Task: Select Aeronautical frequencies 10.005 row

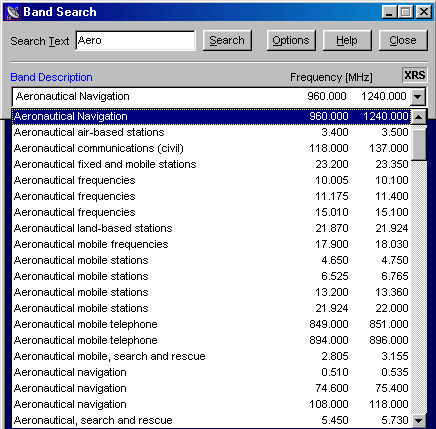Action: pyautogui.click(x=211, y=180)
